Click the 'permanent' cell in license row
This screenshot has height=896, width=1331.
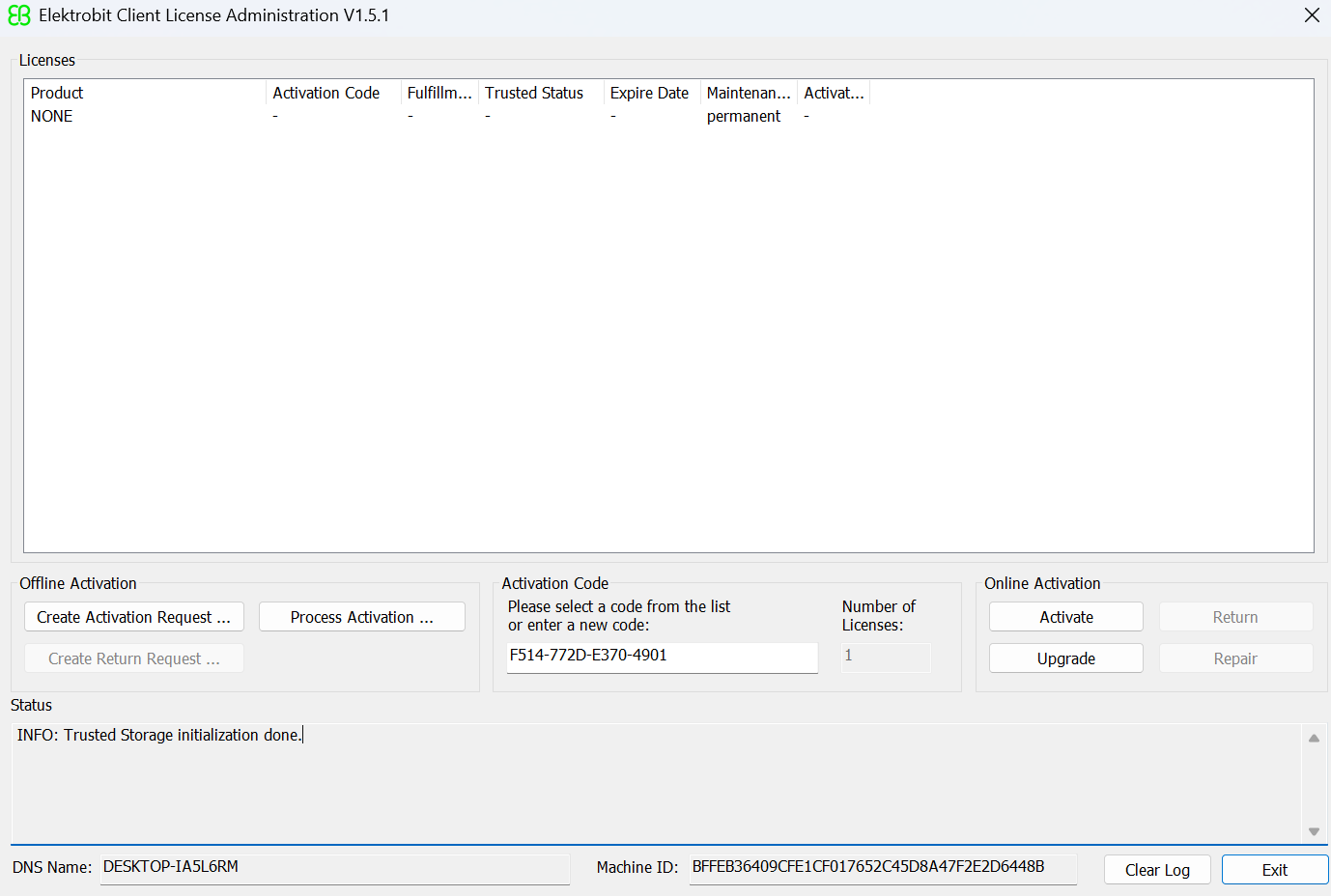click(744, 116)
